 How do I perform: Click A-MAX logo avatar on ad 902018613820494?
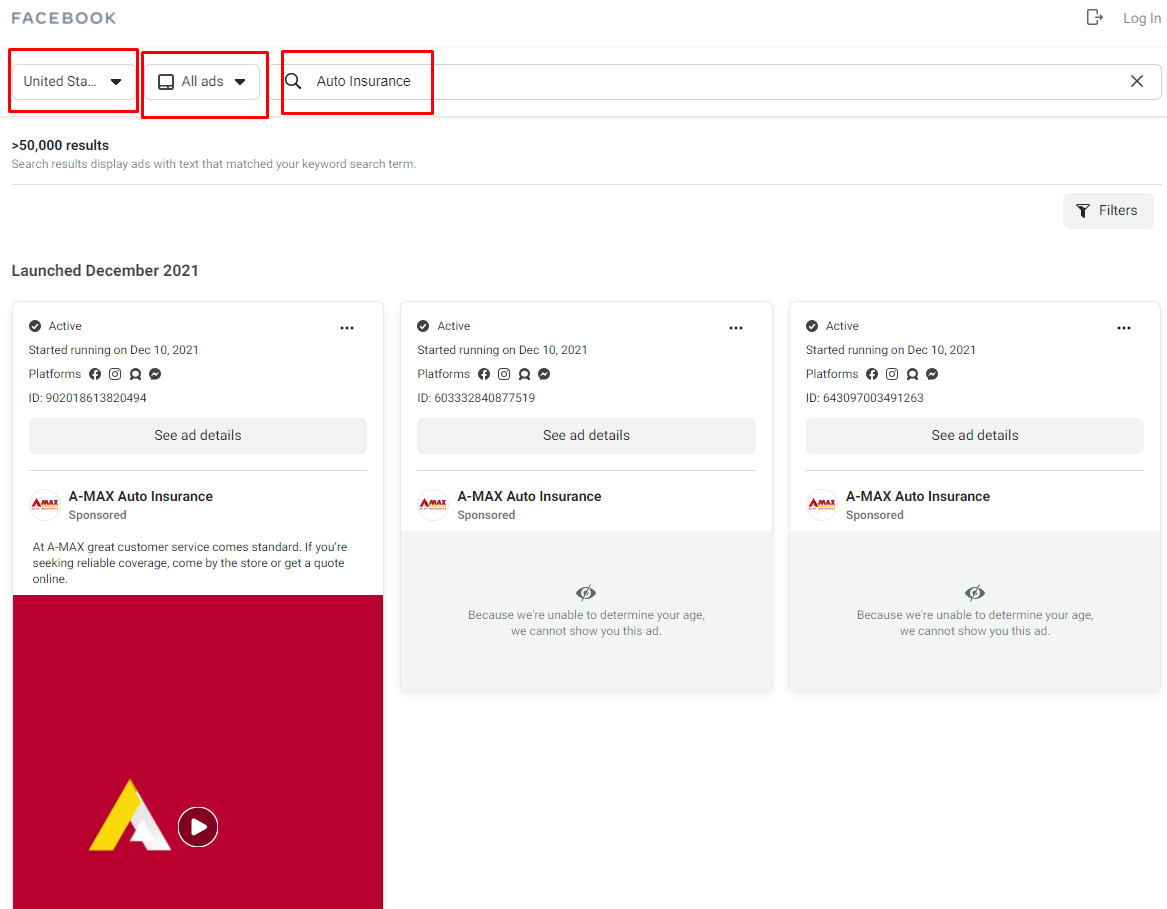(45, 504)
